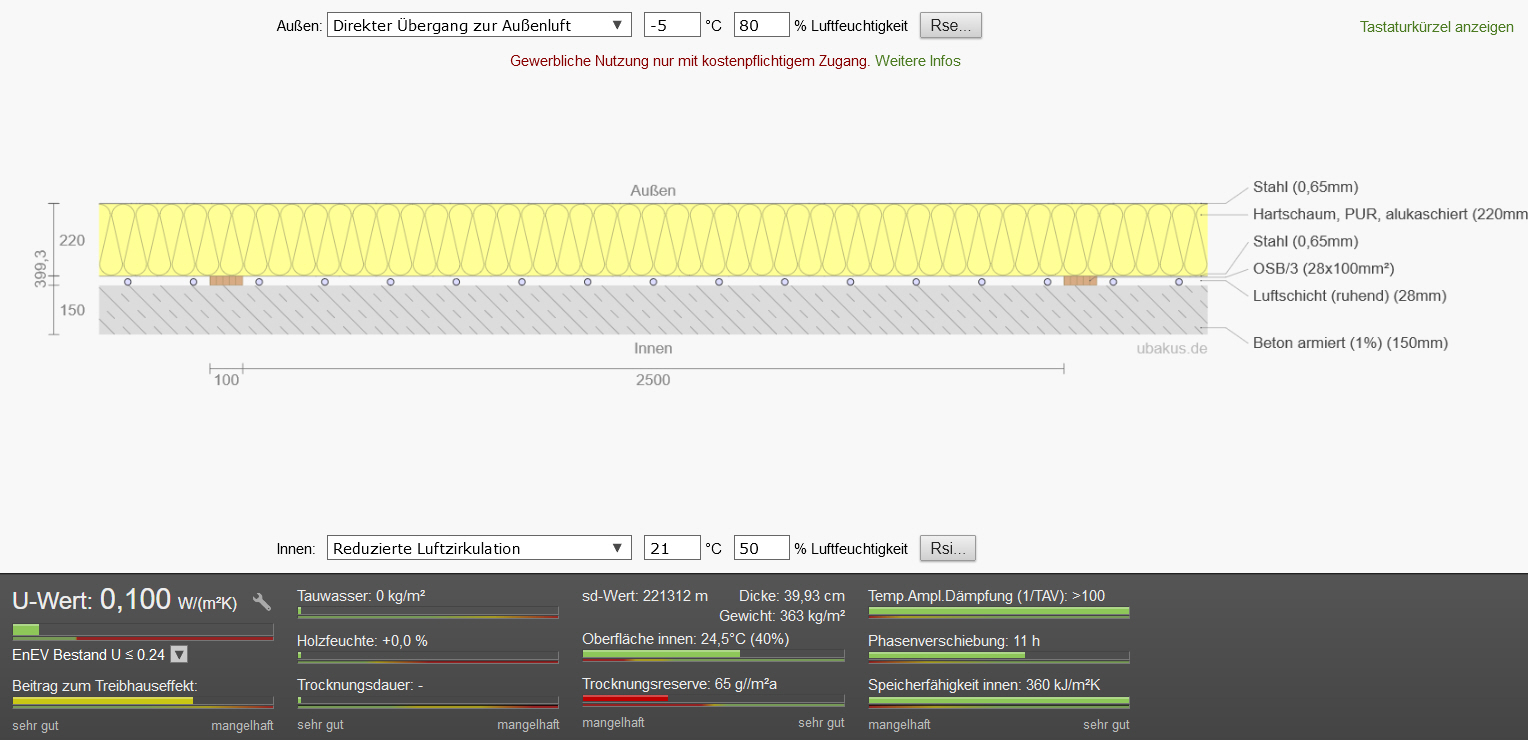Image resolution: width=1528 pixels, height=740 pixels.
Task: Click the 'Beton armiert (1%) (150mm)' layer label
Action: click(x=1350, y=343)
